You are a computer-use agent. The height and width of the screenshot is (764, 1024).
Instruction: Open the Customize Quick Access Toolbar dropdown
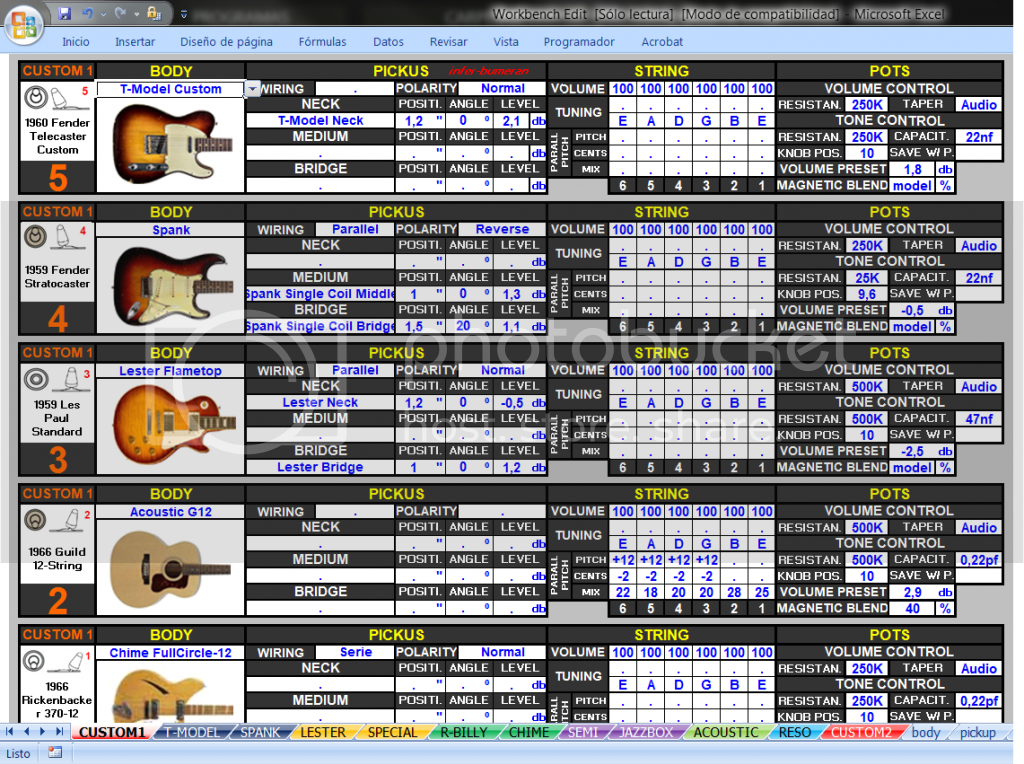[x=183, y=14]
